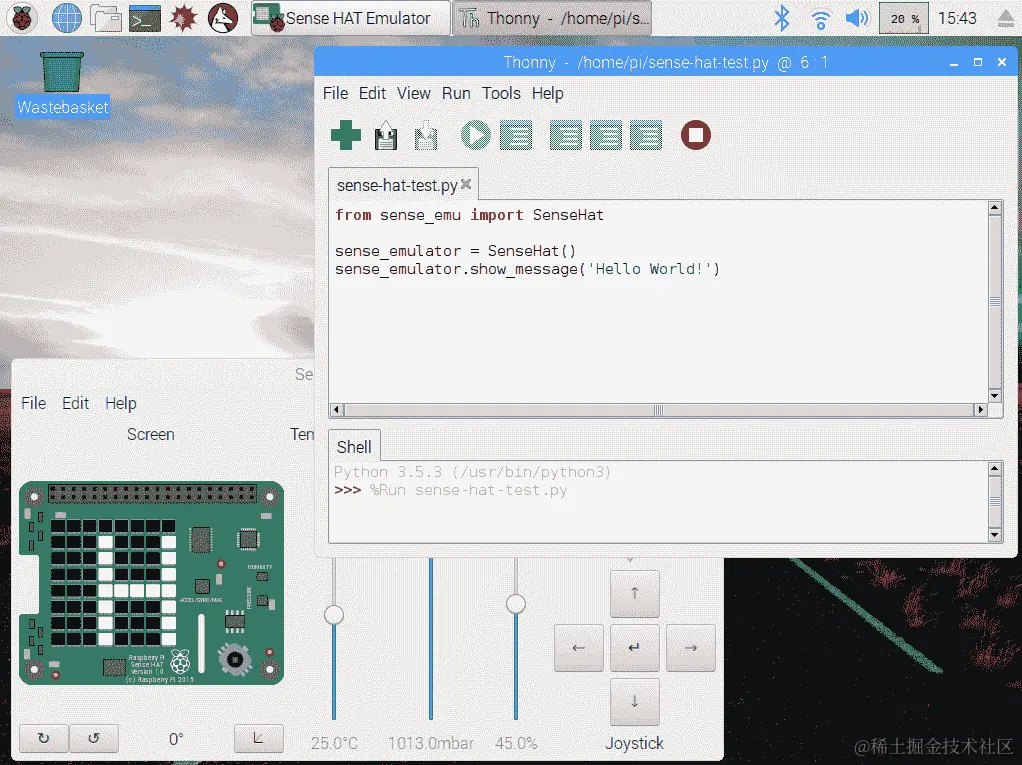
Task: Open Thonny Help menu
Action: (548, 94)
